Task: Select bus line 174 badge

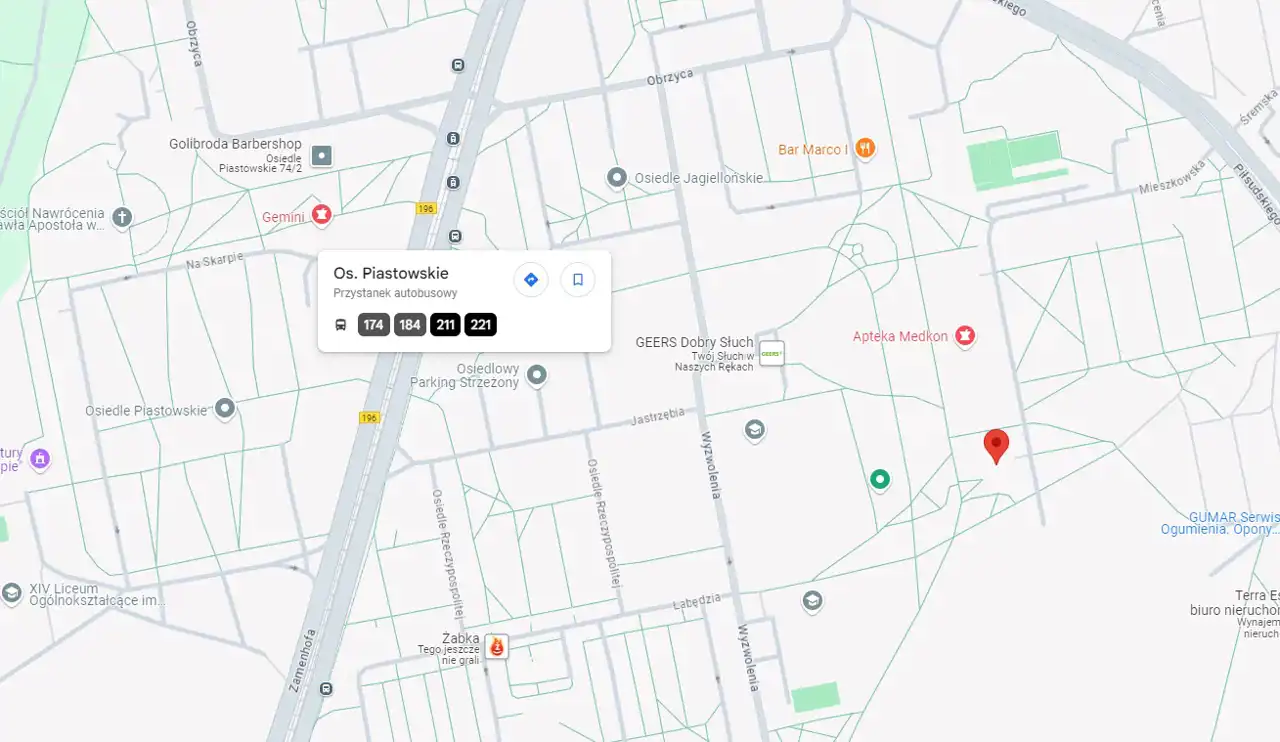Action: [374, 325]
